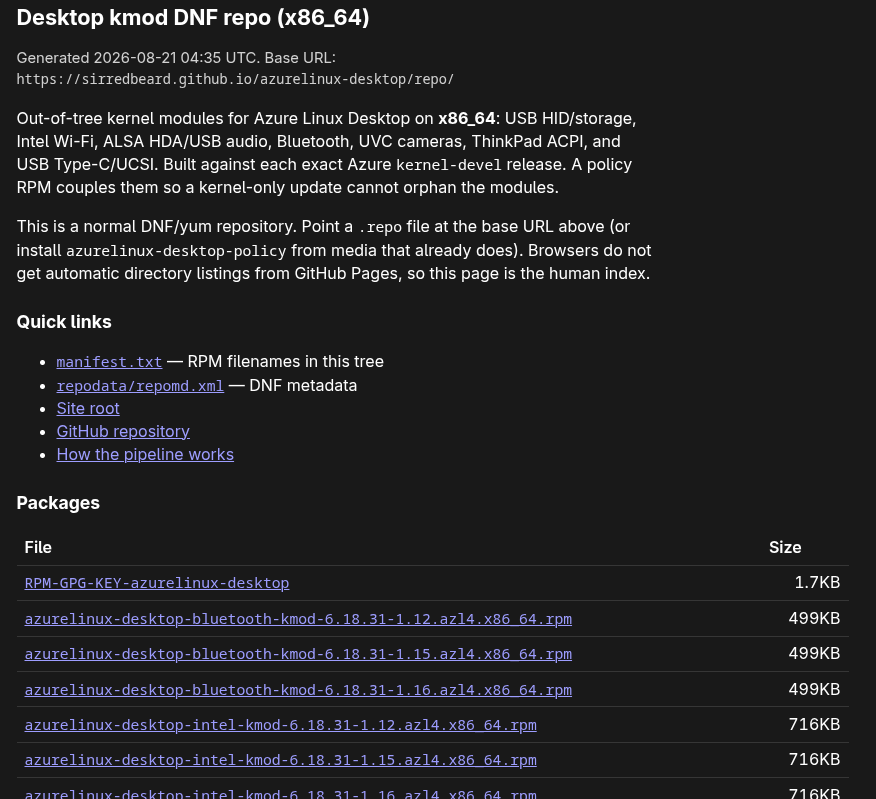
Task: Click 499KB size for bluetooth-kmod 1.15
Action: (x=815, y=653)
